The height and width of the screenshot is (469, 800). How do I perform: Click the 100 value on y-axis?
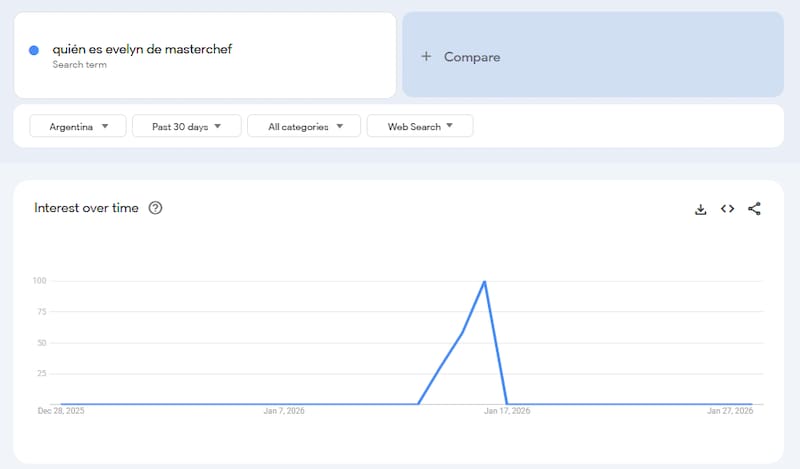(39, 281)
